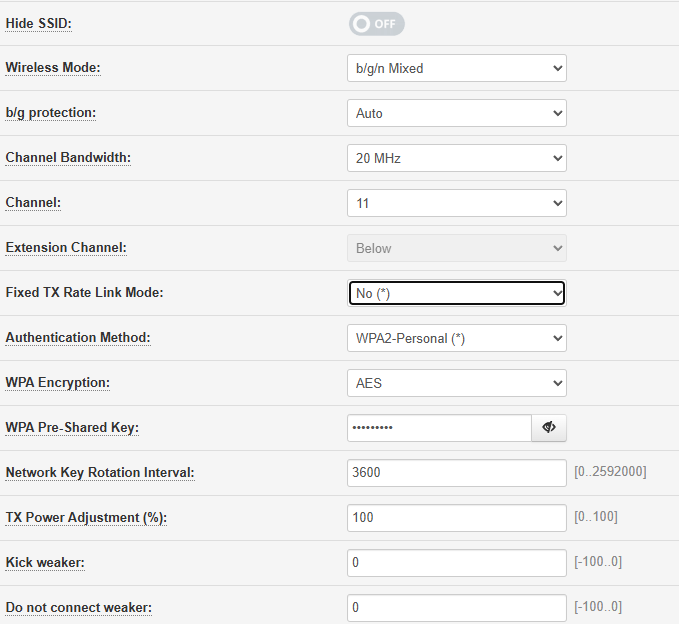Click the Kick weaker input field
The image size is (679, 624).
tap(456, 563)
